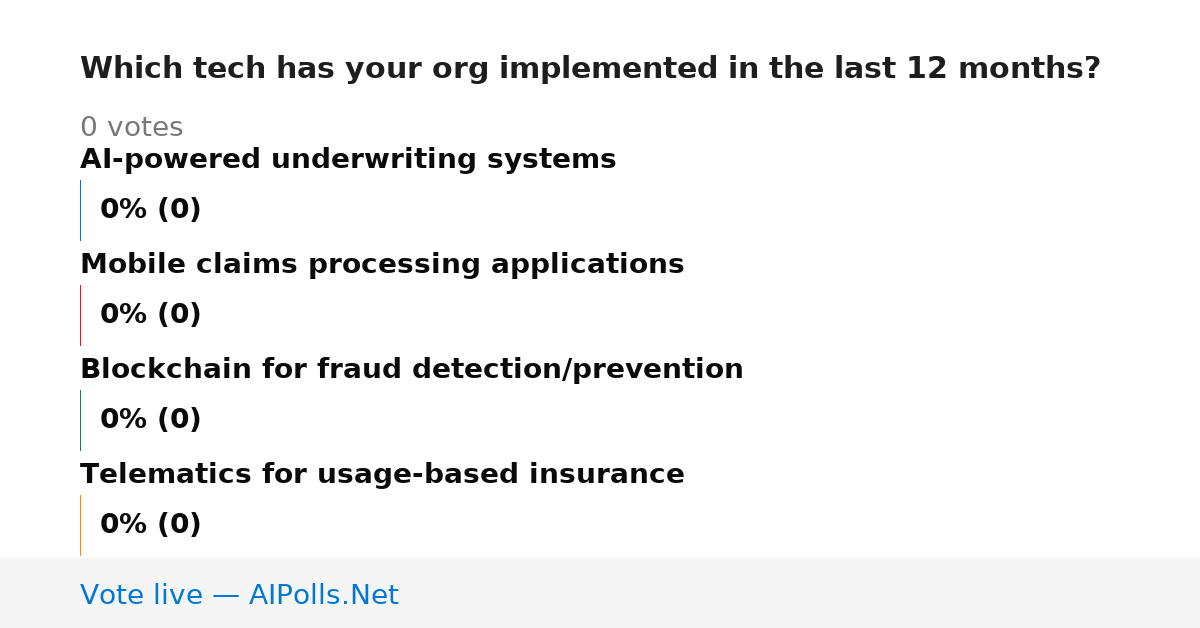This screenshot has height=628, width=1200.
Task: Open the Vote live AIPolls.Net link
Action: [239, 595]
